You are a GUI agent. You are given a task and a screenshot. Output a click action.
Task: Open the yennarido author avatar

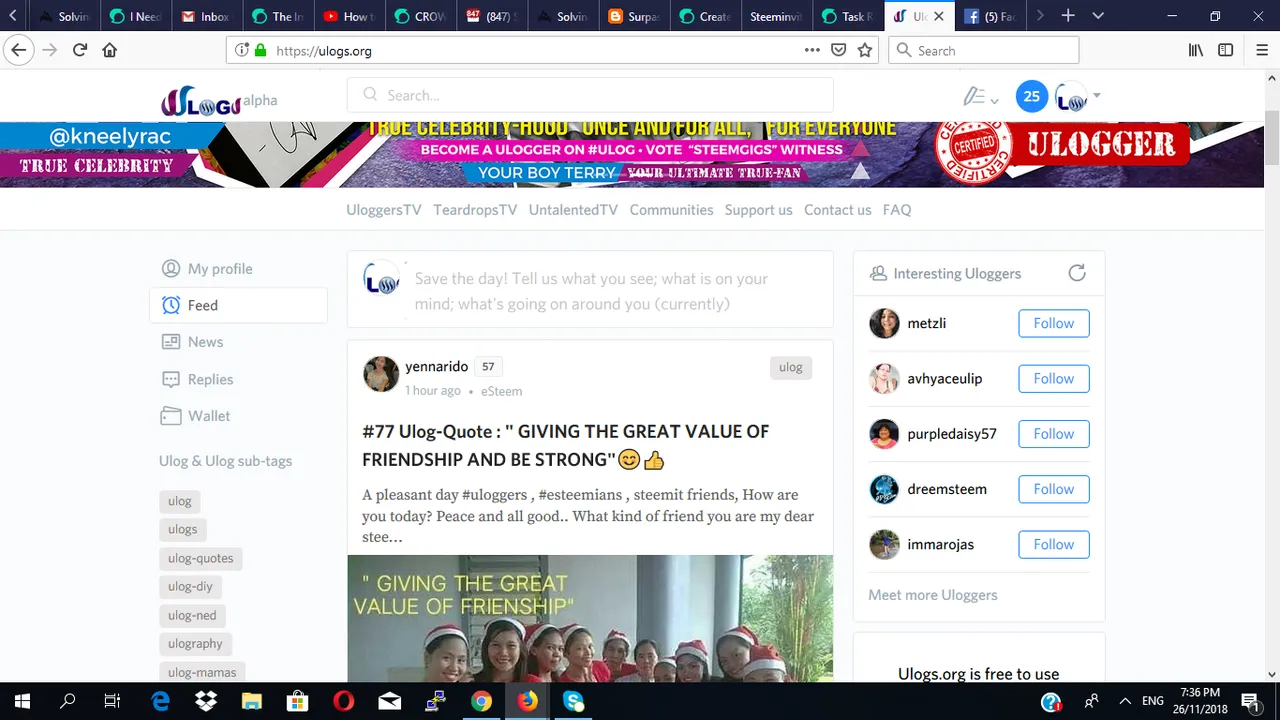[380, 374]
